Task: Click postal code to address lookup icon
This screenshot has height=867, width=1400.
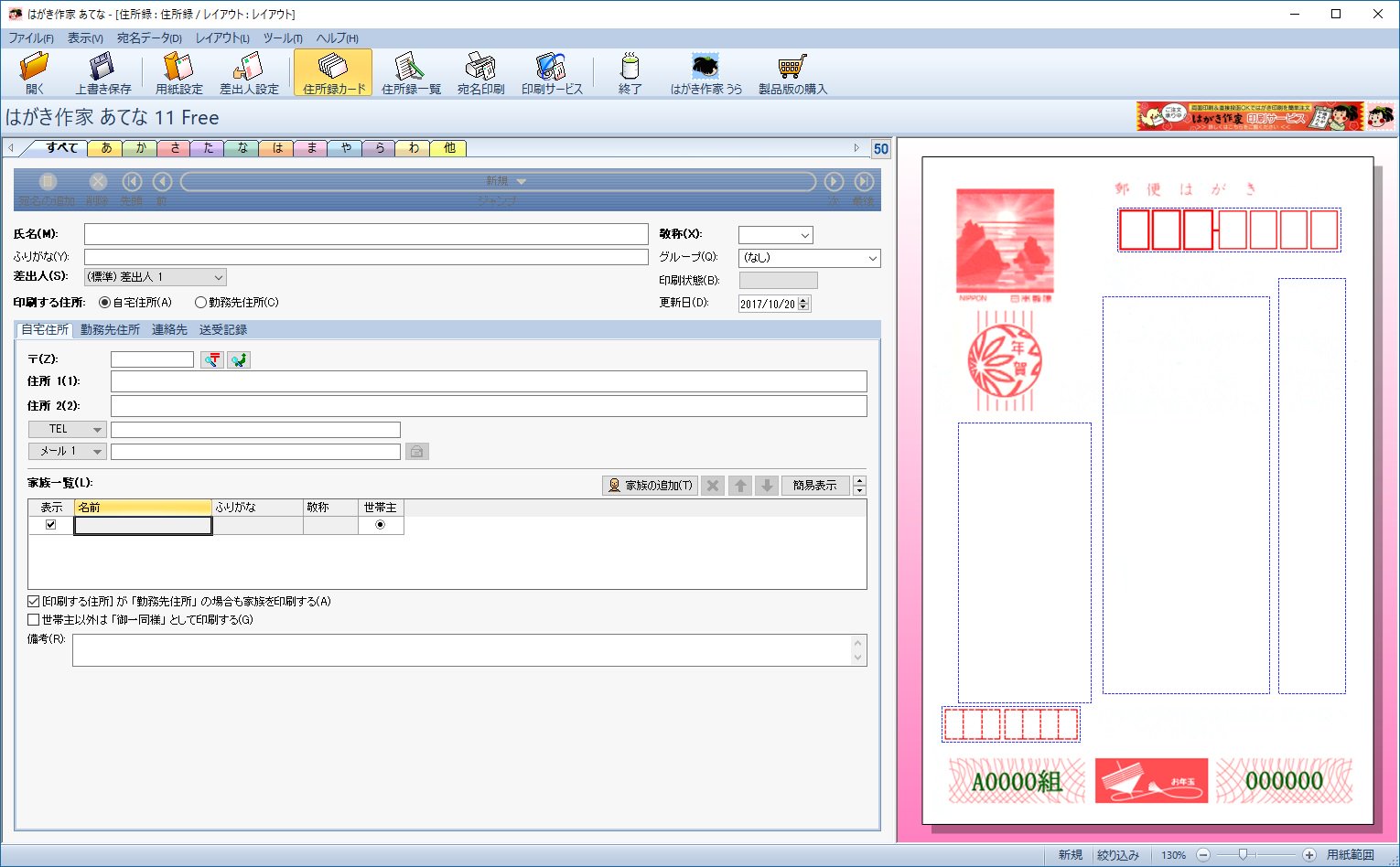Action: [x=212, y=359]
